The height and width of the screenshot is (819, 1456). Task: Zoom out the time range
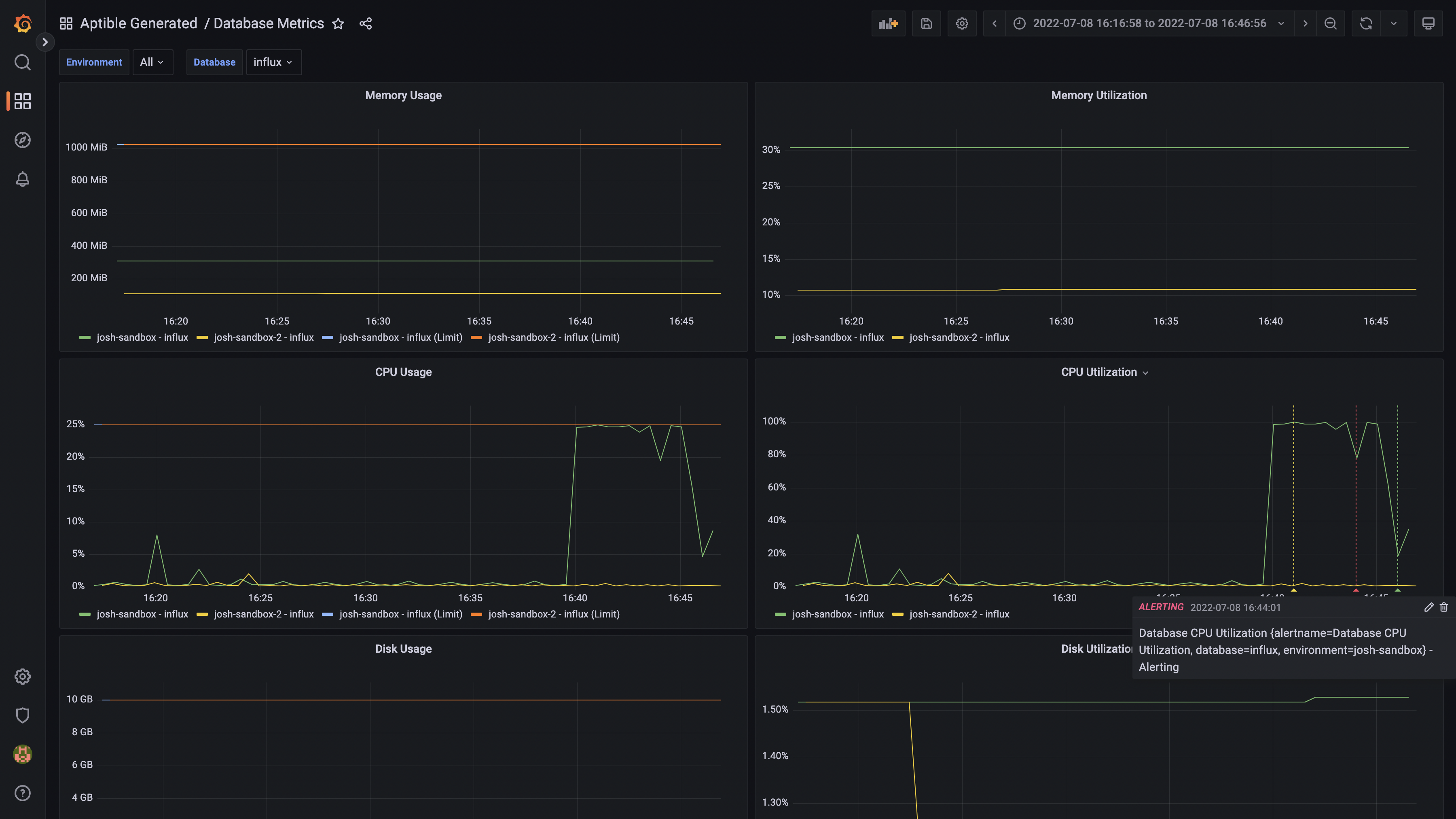pos(1330,23)
